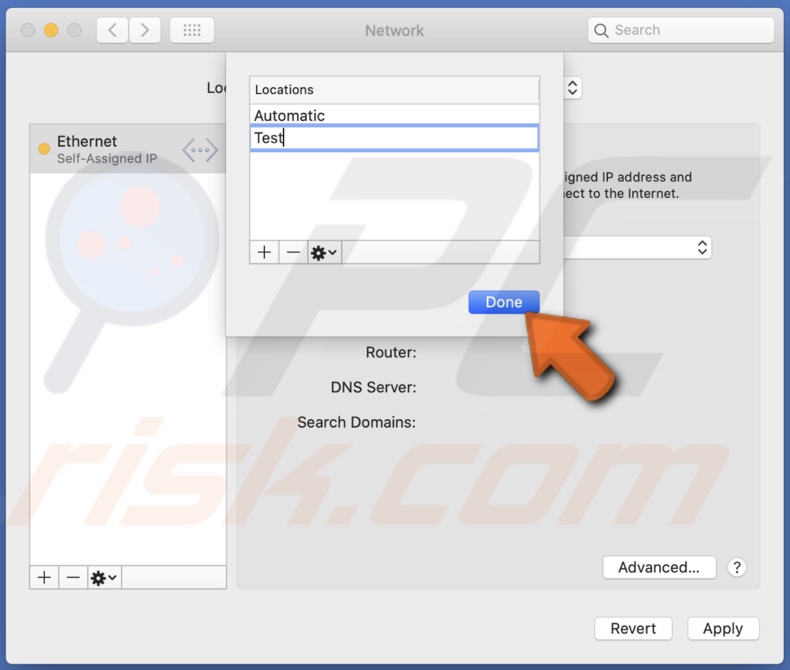Click the Search field in toolbar
790x670 pixels.
point(681,30)
